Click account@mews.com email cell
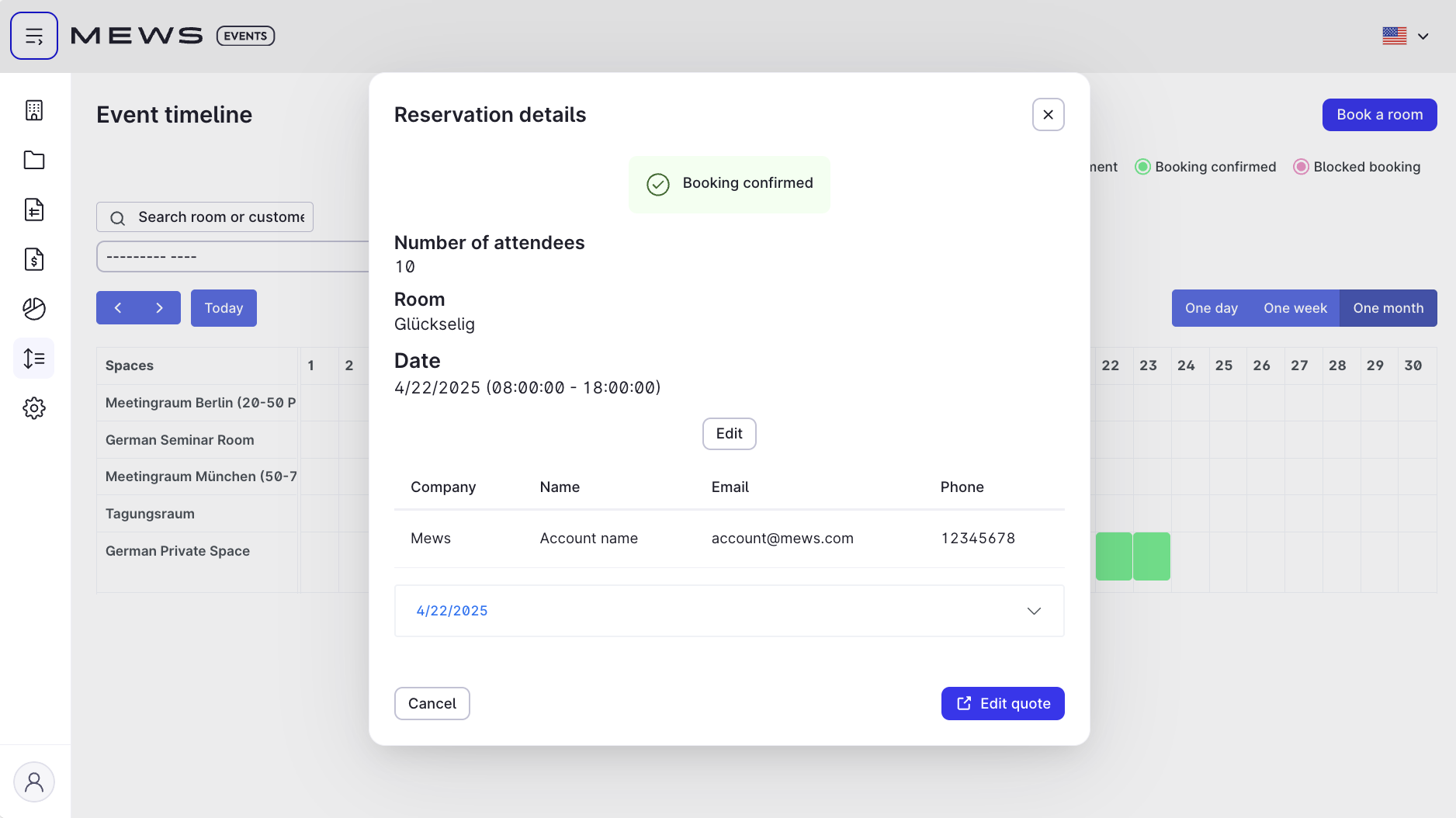Viewport: 1456px width, 818px height. tap(782, 539)
